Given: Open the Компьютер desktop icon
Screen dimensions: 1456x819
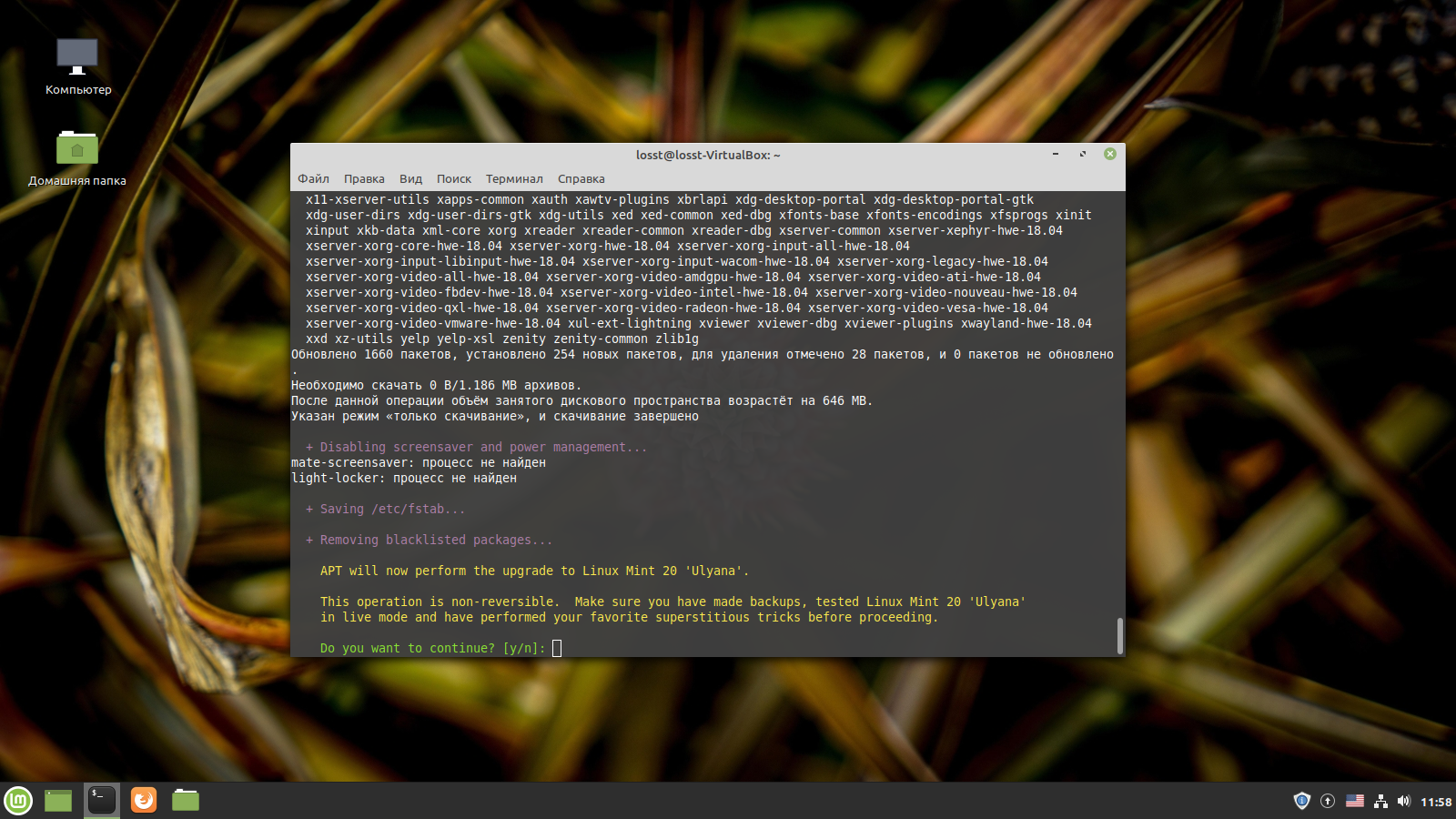Looking at the screenshot, I should [77, 66].
